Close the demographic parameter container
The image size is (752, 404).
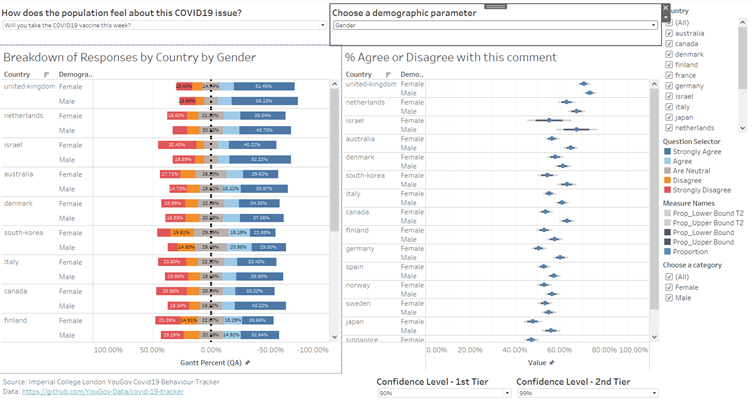point(665,8)
